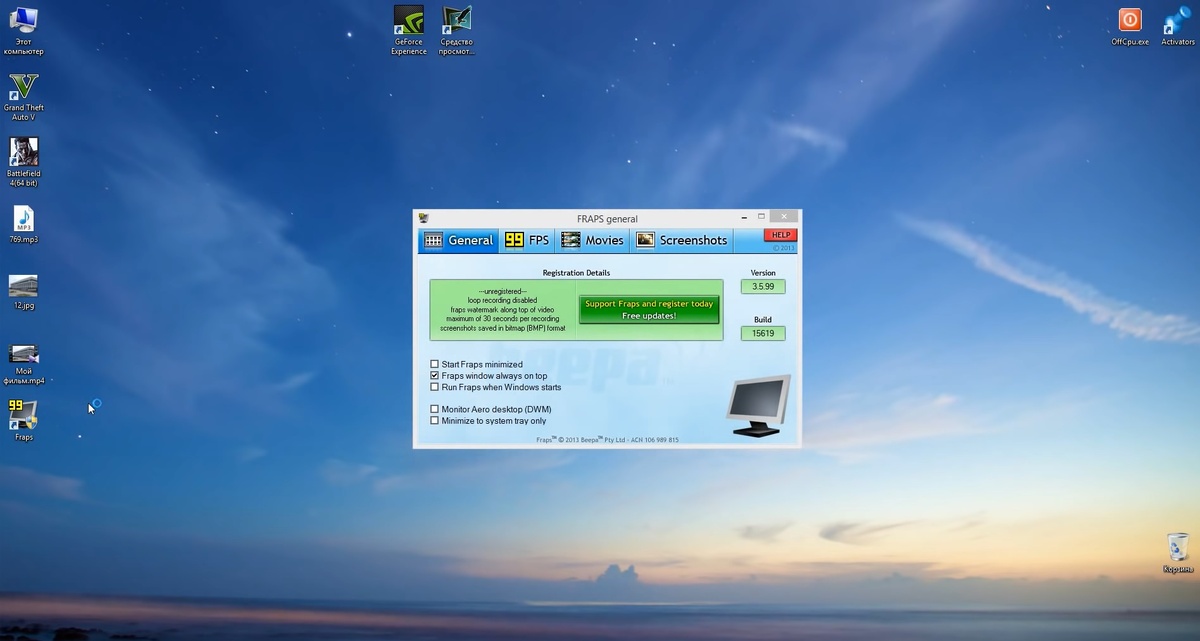Open the Screenshots tab

[x=682, y=240]
